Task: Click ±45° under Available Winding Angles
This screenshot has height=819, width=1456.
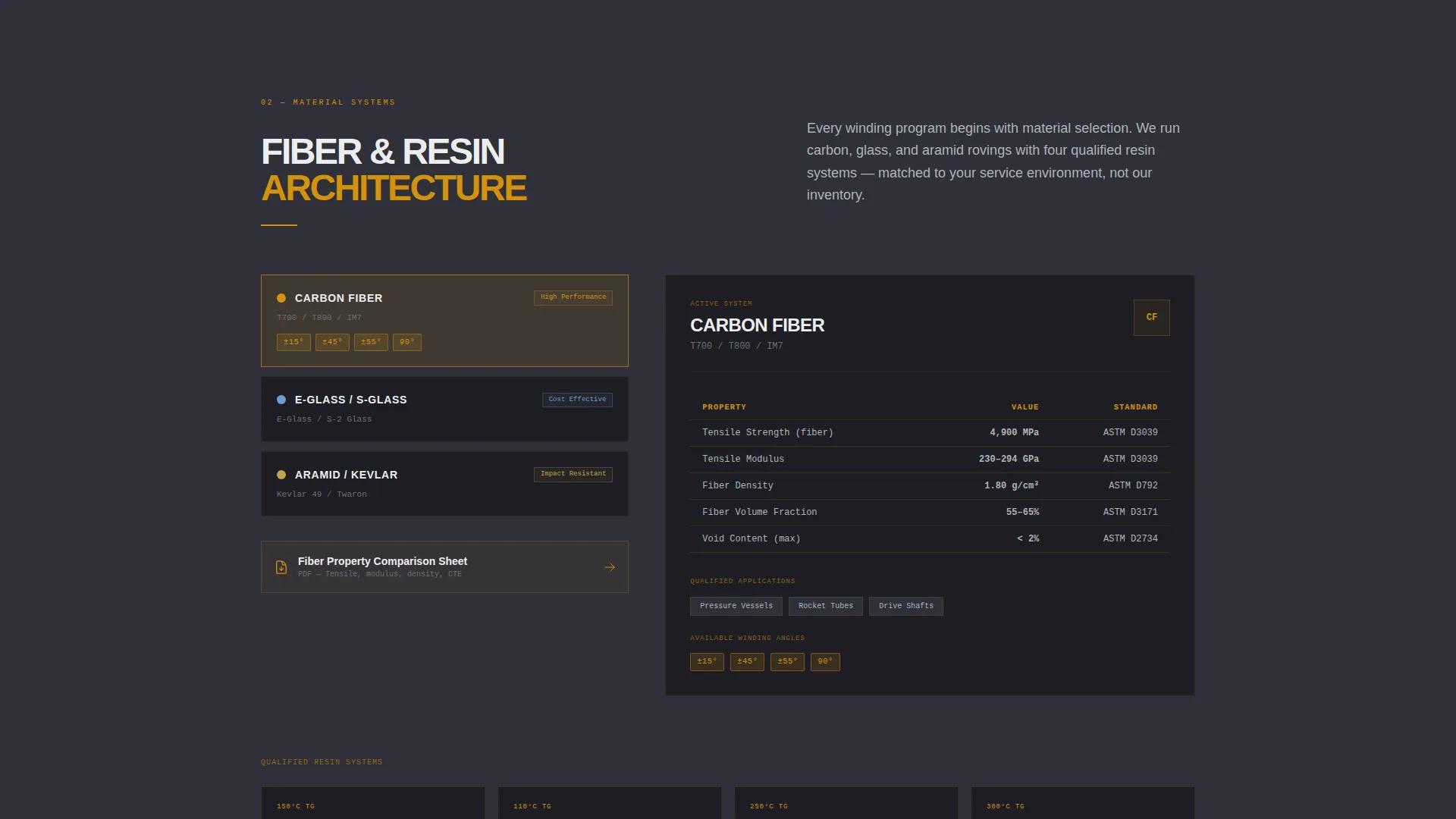Action: (x=747, y=661)
